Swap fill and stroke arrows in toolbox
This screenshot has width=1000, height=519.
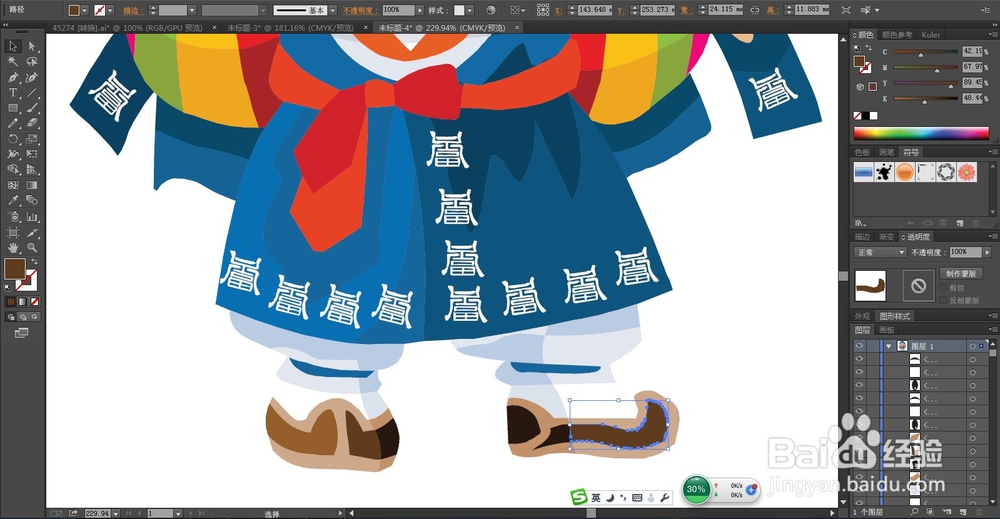(34, 261)
